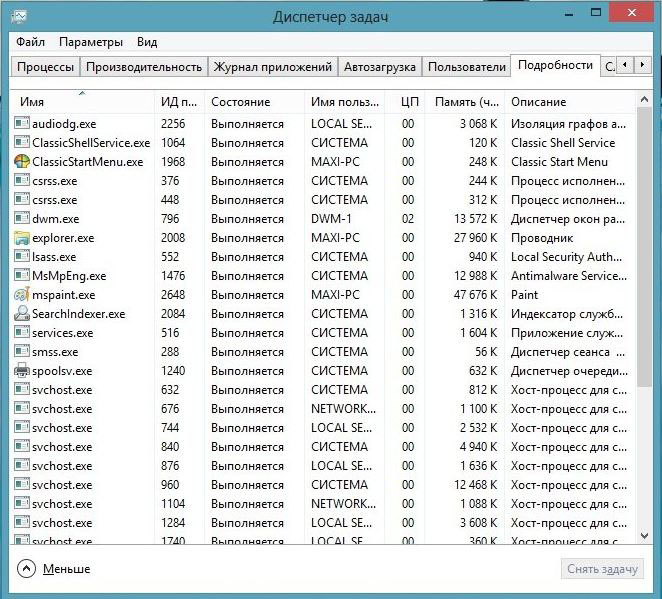Click the audiodg.exe process icon
The width and height of the screenshot is (662, 599).
(x=22, y=124)
